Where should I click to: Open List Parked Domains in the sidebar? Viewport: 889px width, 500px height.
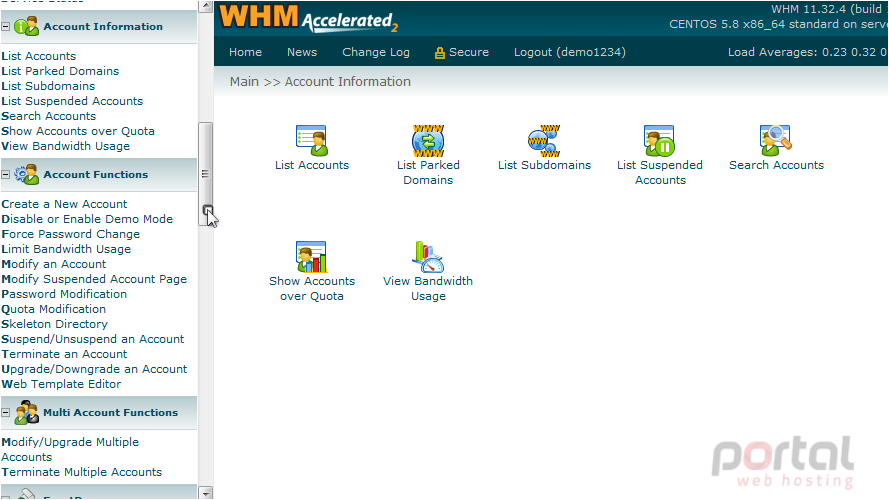(x=60, y=71)
